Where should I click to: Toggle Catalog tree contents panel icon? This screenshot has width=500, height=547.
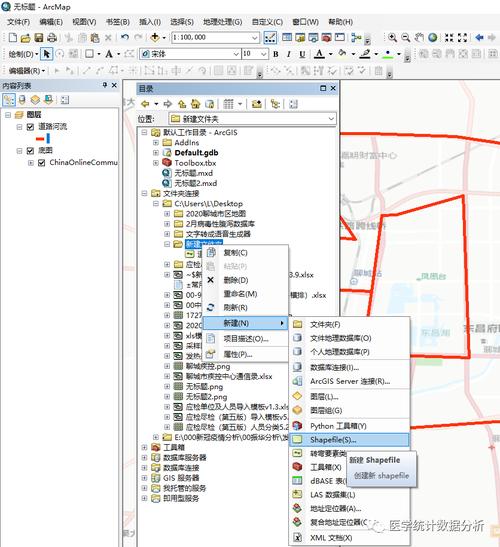click(x=275, y=104)
